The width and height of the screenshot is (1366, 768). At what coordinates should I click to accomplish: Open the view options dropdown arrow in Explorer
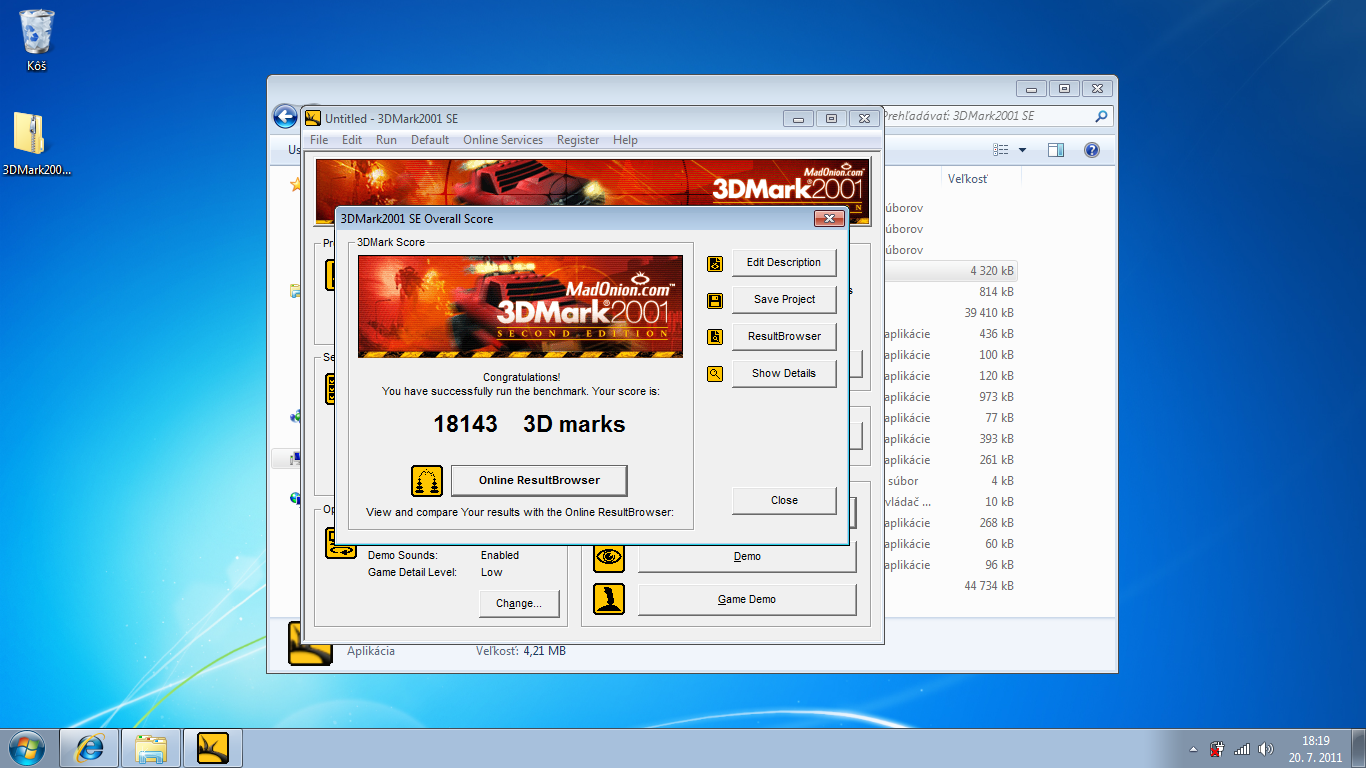tap(1022, 150)
